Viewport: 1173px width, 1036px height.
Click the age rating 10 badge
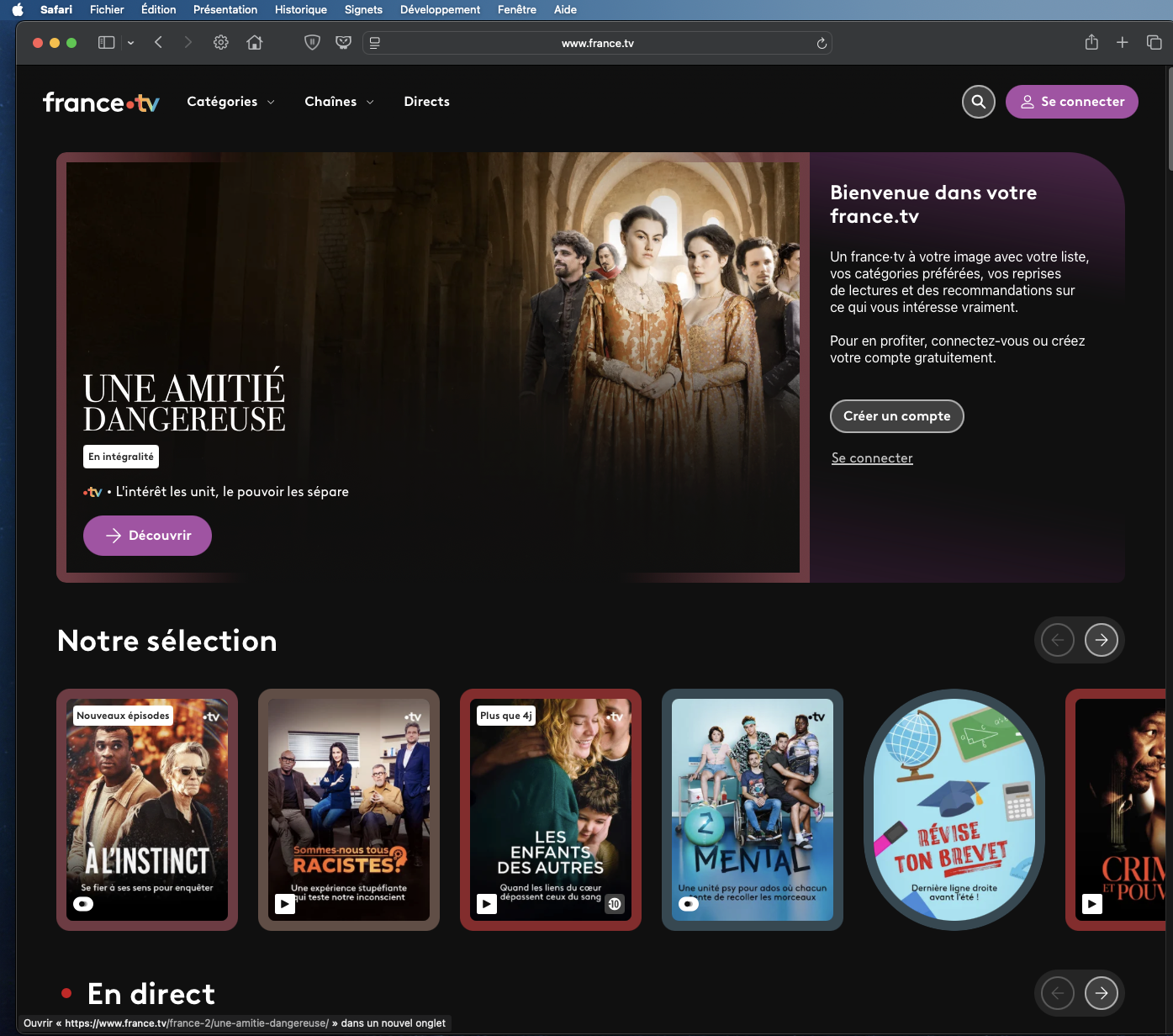[615, 904]
